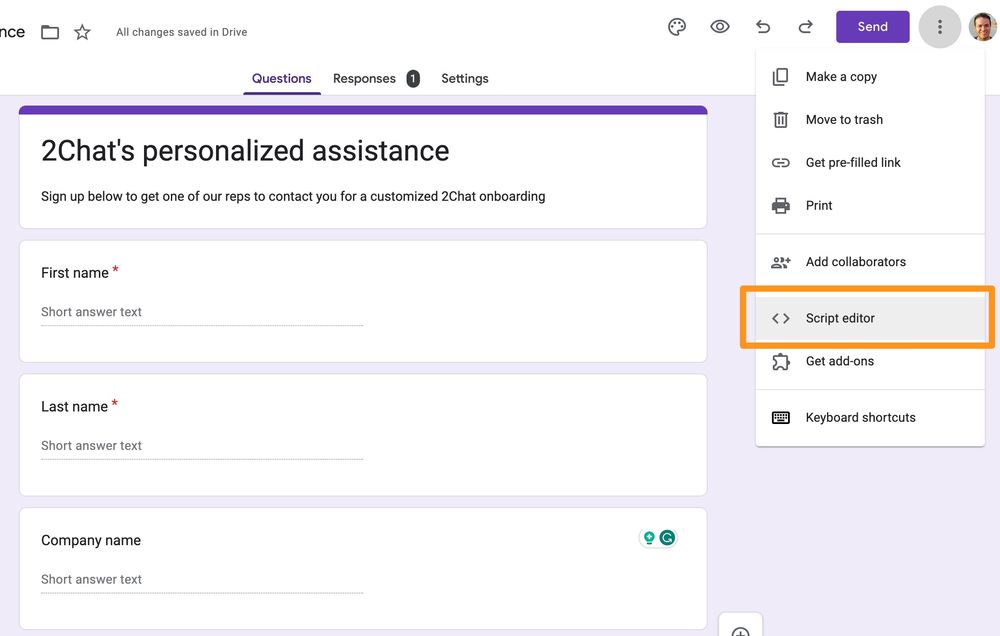The height and width of the screenshot is (636, 1000).
Task: Open Keyboard shortcuts from the menu
Action: [861, 417]
